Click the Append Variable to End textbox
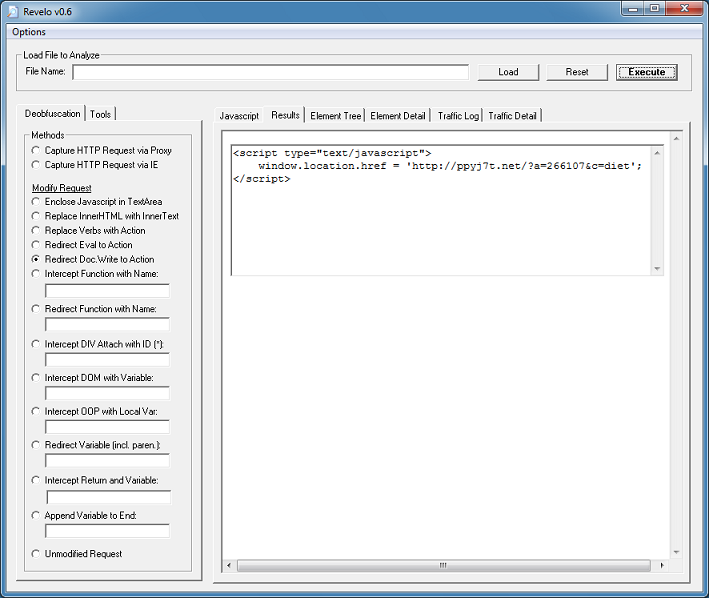 107,531
